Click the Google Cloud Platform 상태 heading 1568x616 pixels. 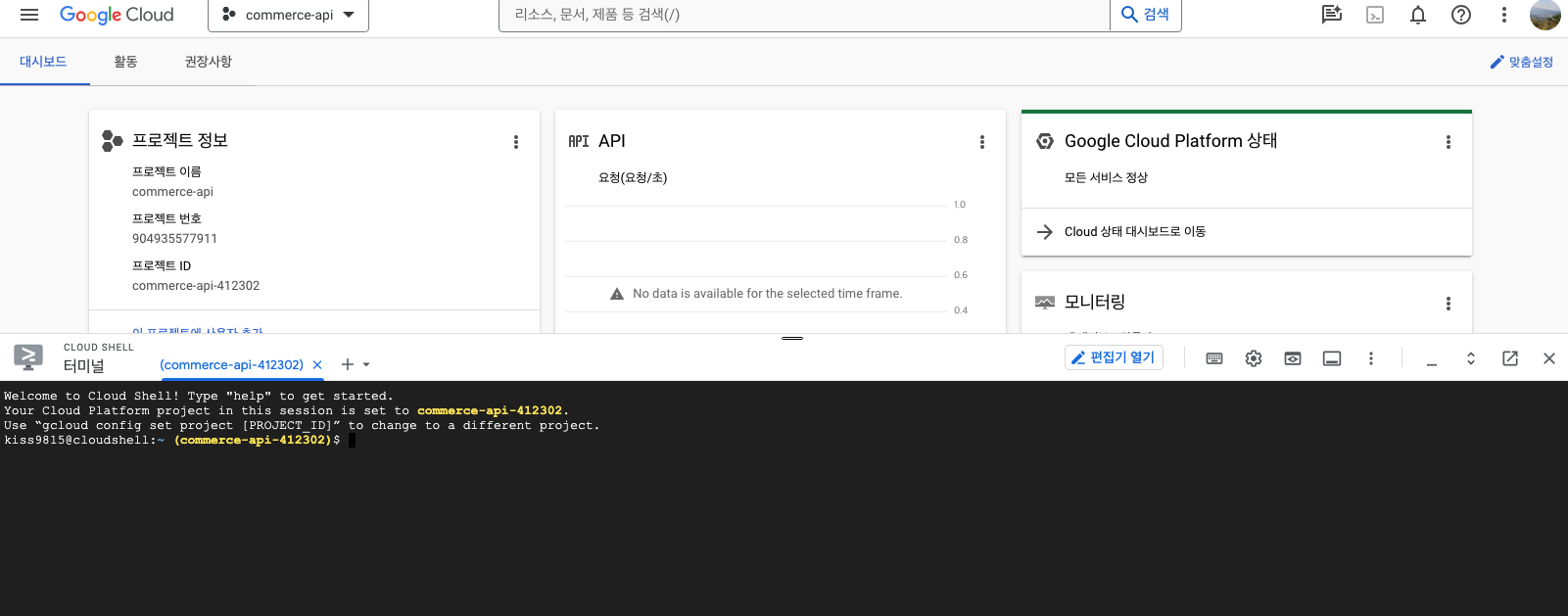1170,141
